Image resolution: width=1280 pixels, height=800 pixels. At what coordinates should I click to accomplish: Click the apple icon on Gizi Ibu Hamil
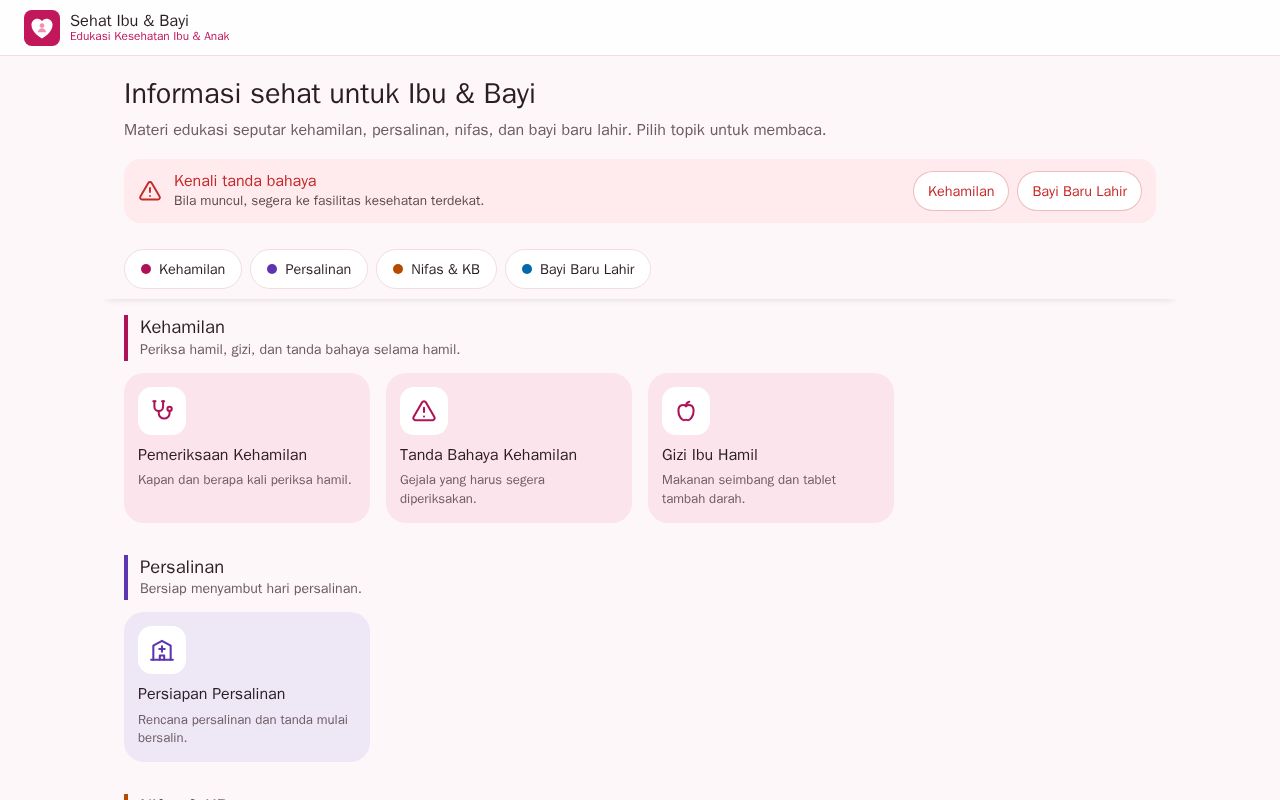click(686, 411)
